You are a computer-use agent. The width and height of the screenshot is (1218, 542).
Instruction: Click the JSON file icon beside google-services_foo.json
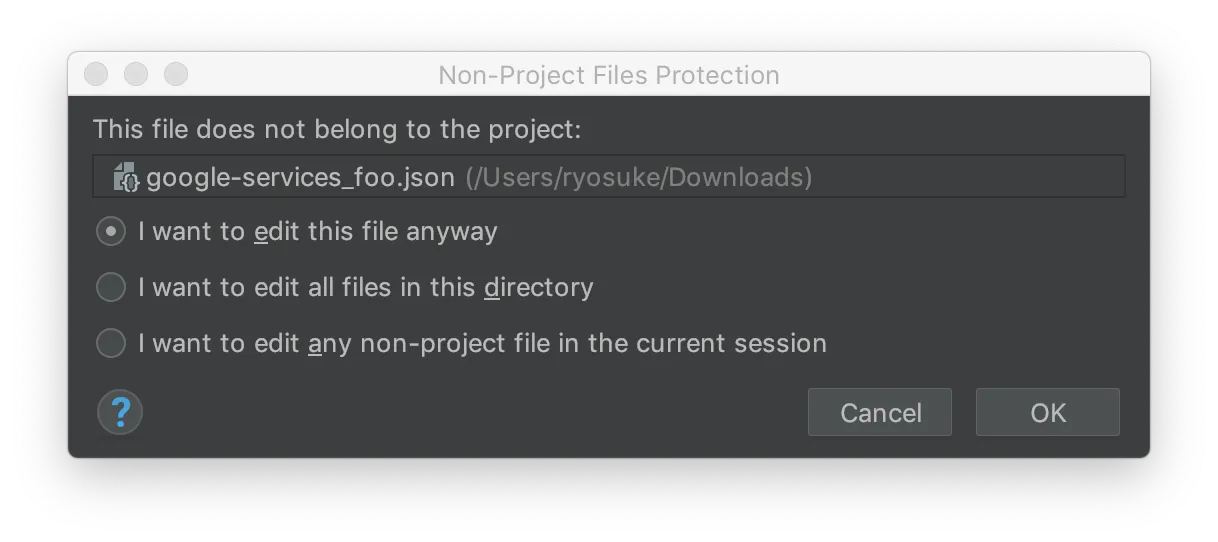pos(127,178)
